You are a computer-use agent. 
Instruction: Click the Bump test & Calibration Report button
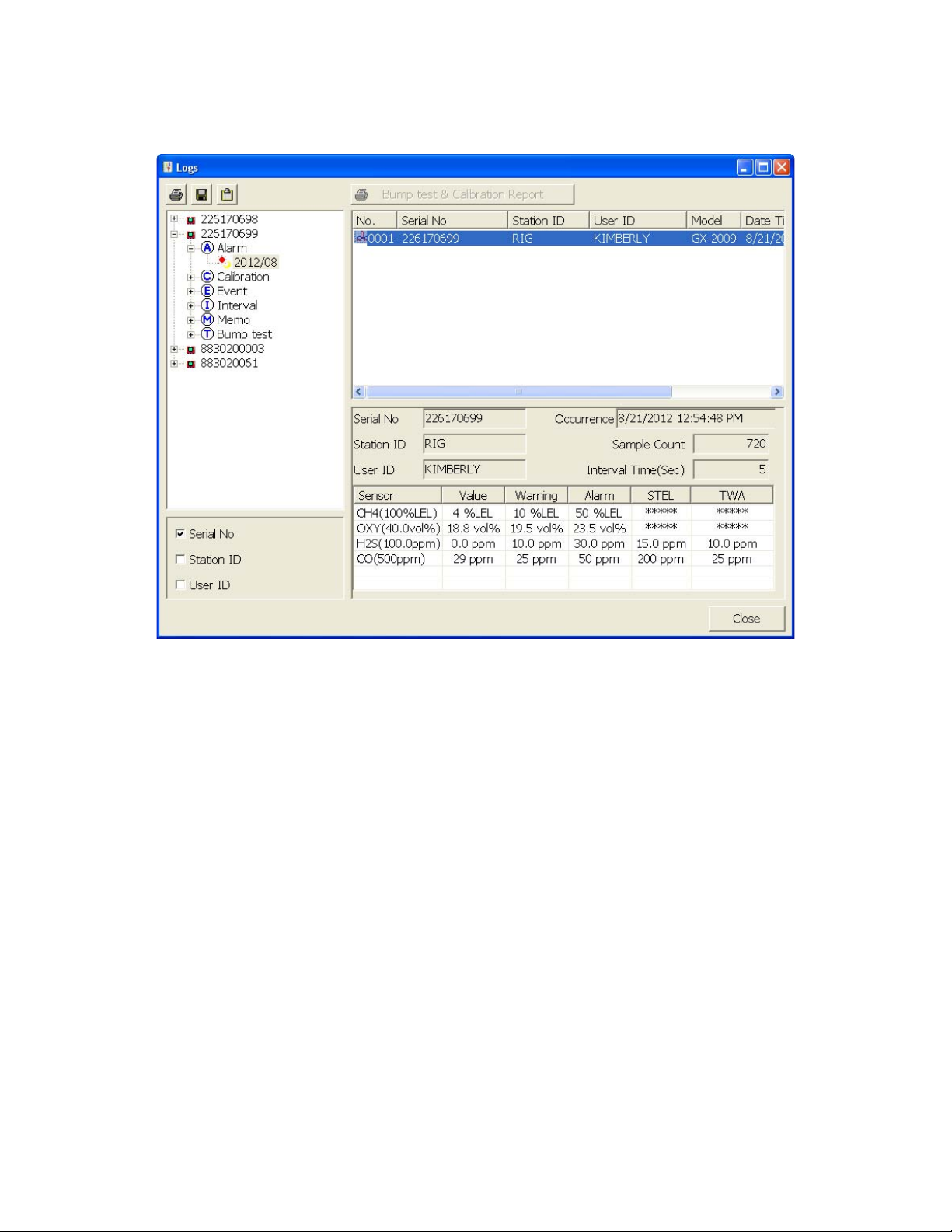463,194
